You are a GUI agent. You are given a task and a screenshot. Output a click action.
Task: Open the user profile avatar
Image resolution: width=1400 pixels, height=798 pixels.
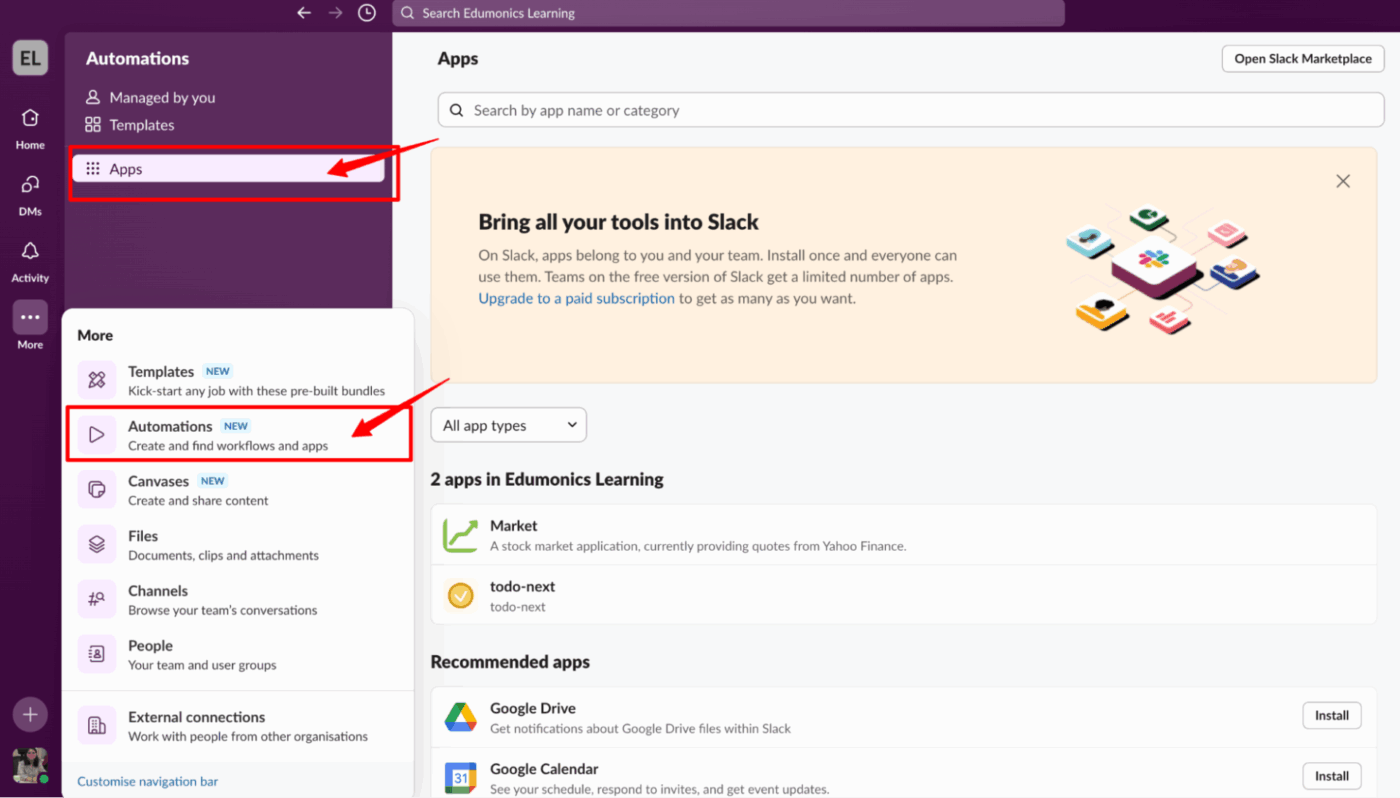[30, 765]
